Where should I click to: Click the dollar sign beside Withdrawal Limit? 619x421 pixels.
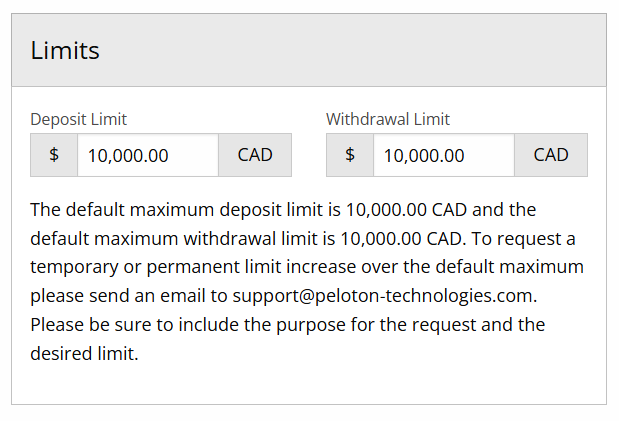[x=350, y=156]
